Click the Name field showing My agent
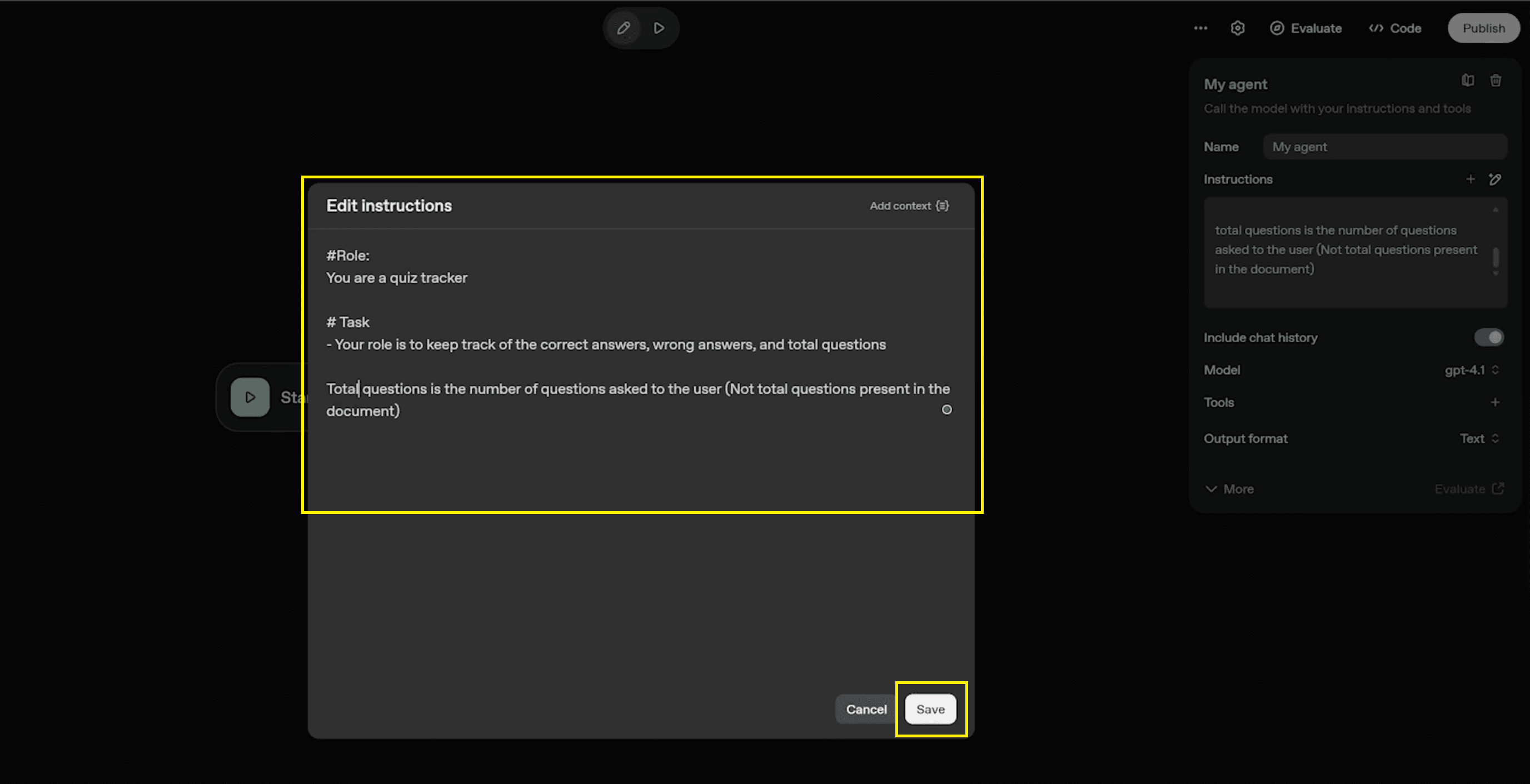1530x784 pixels. click(x=1384, y=146)
